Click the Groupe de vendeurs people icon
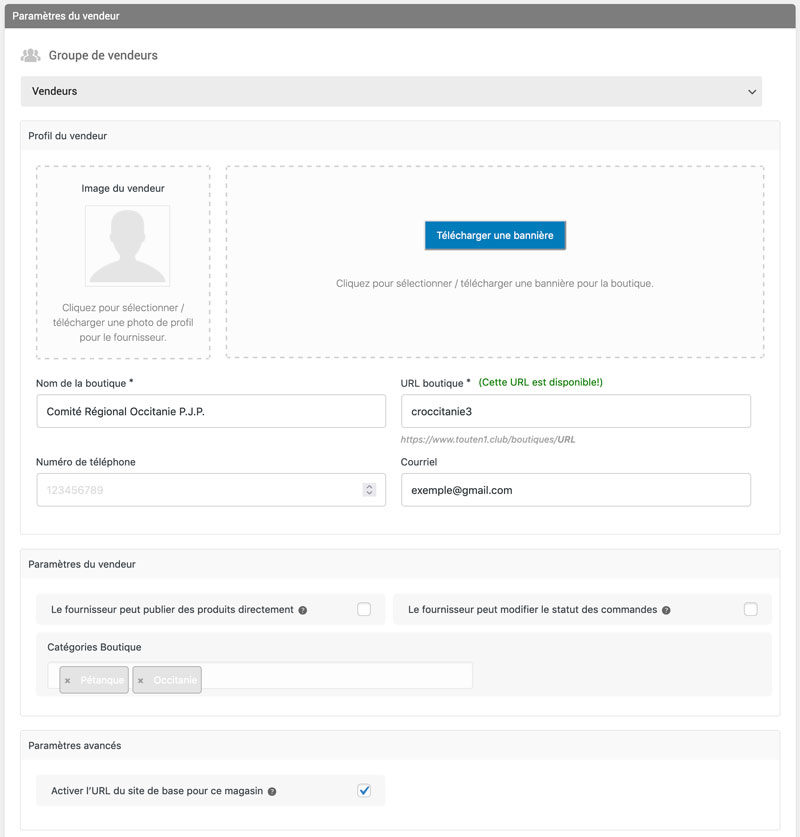800x837 pixels. (x=30, y=56)
